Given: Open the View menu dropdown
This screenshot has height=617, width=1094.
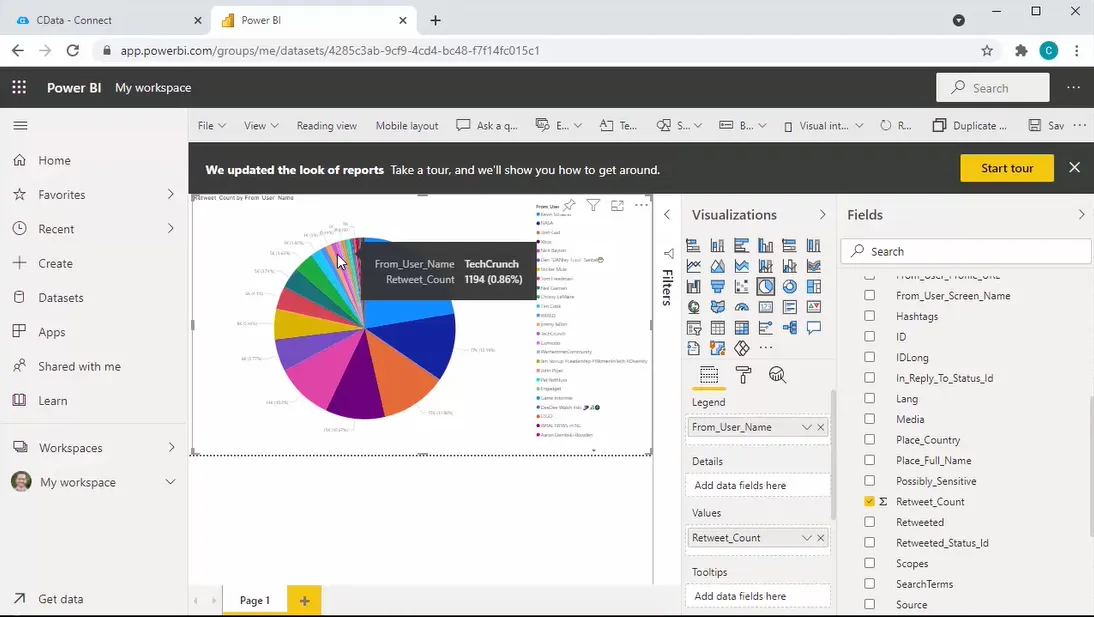Looking at the screenshot, I should (x=259, y=125).
